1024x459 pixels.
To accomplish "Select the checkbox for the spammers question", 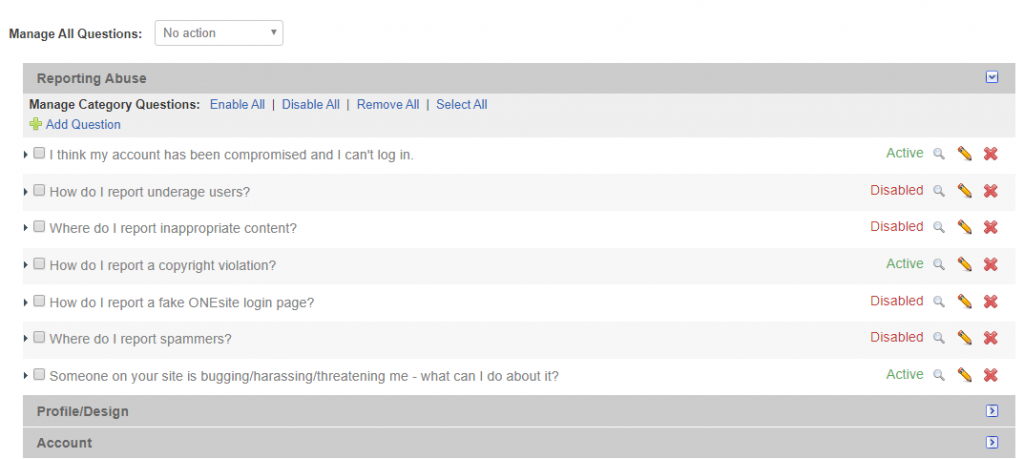I will 39,337.
